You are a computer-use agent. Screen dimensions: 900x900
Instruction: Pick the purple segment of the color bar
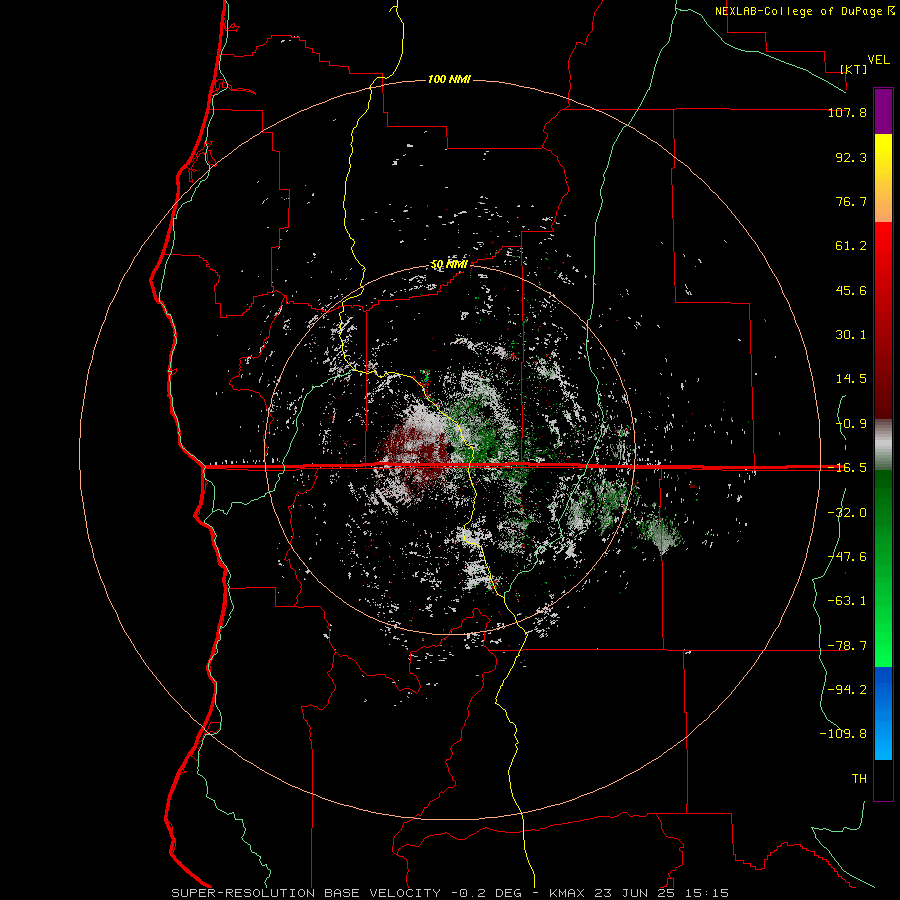tap(883, 111)
